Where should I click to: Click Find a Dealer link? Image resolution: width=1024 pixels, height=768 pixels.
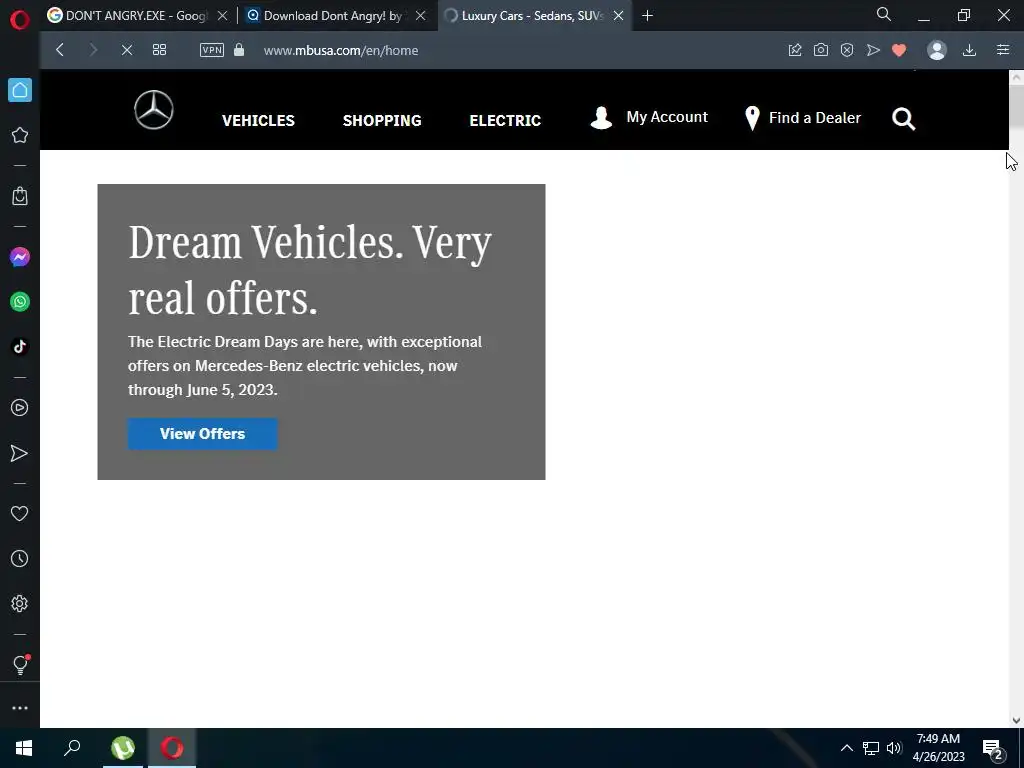point(803,118)
